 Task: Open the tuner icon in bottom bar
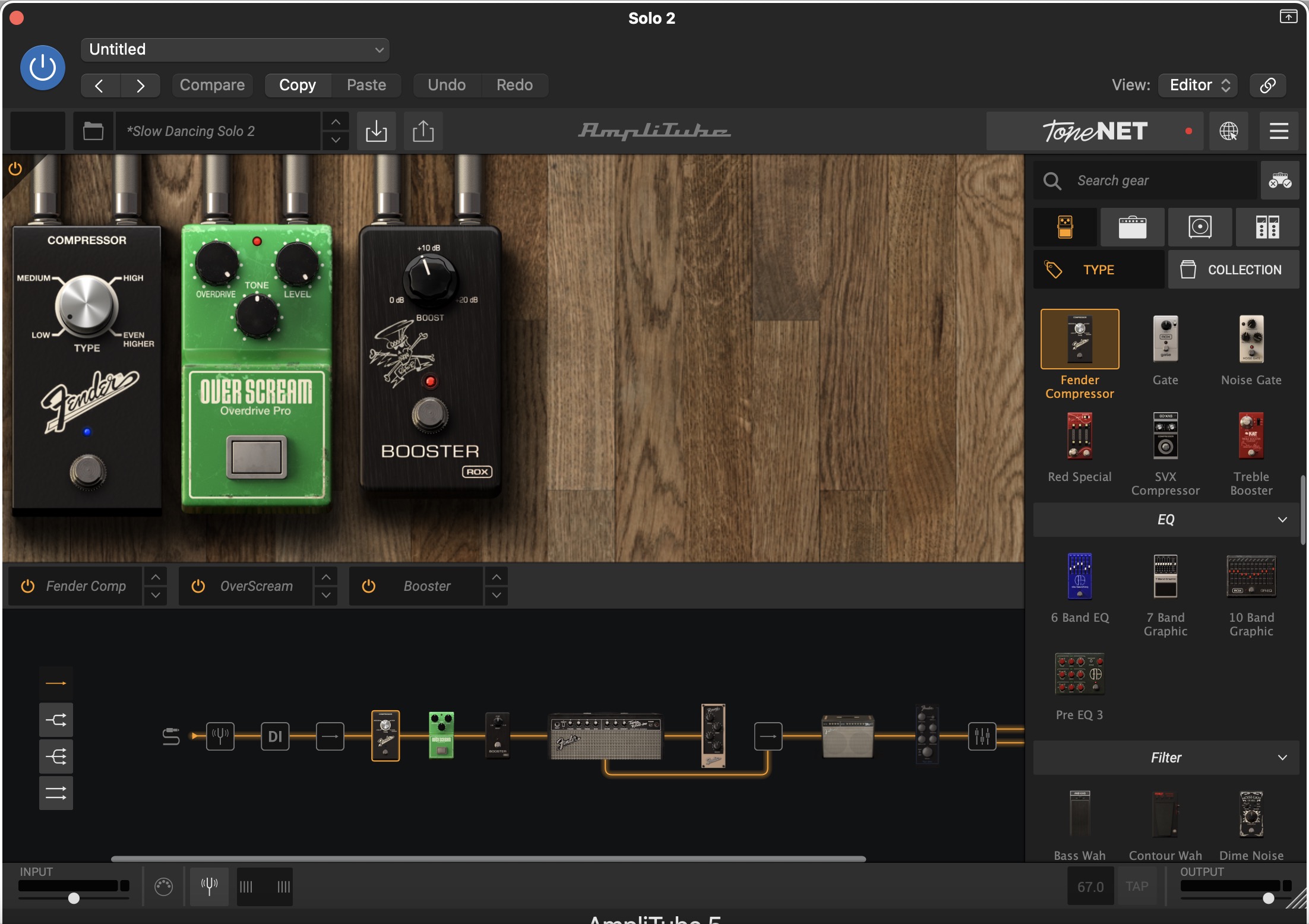(x=209, y=887)
